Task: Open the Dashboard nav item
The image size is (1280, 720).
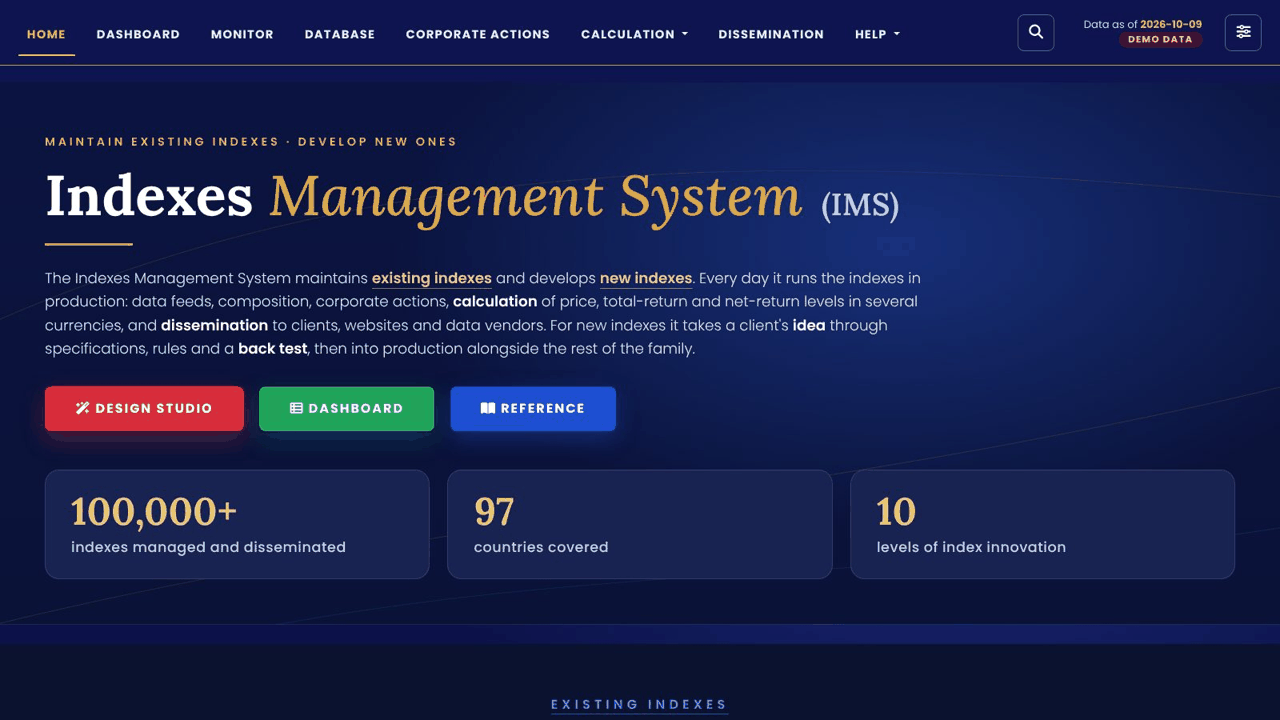Action: click(138, 34)
